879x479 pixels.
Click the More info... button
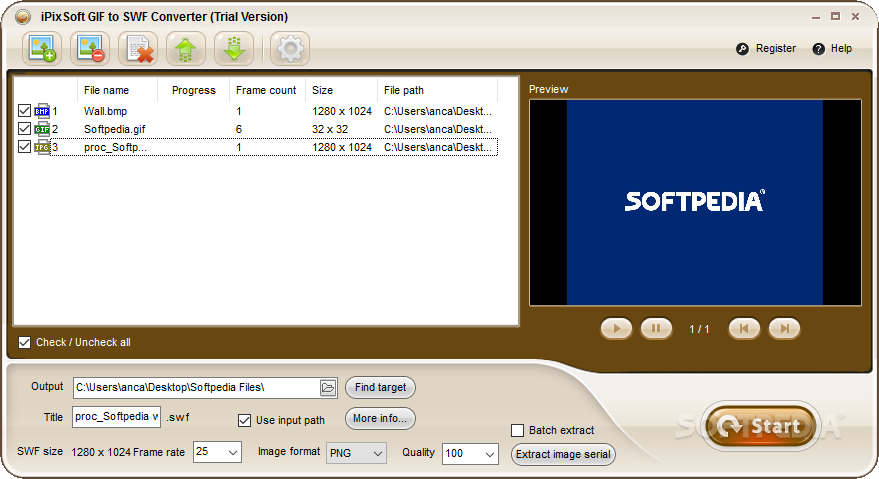(381, 418)
